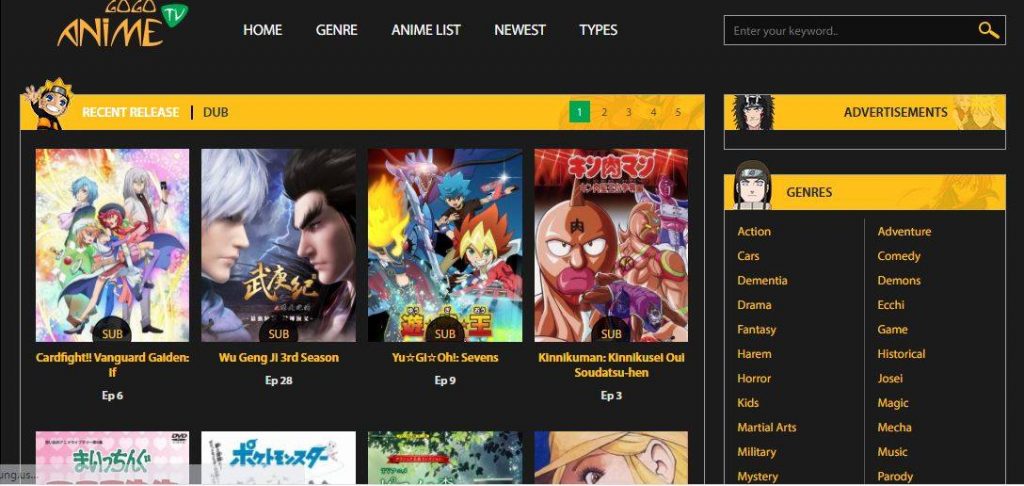The image size is (1024, 486).
Task: Select the Martial Arts genre
Action: click(x=767, y=427)
